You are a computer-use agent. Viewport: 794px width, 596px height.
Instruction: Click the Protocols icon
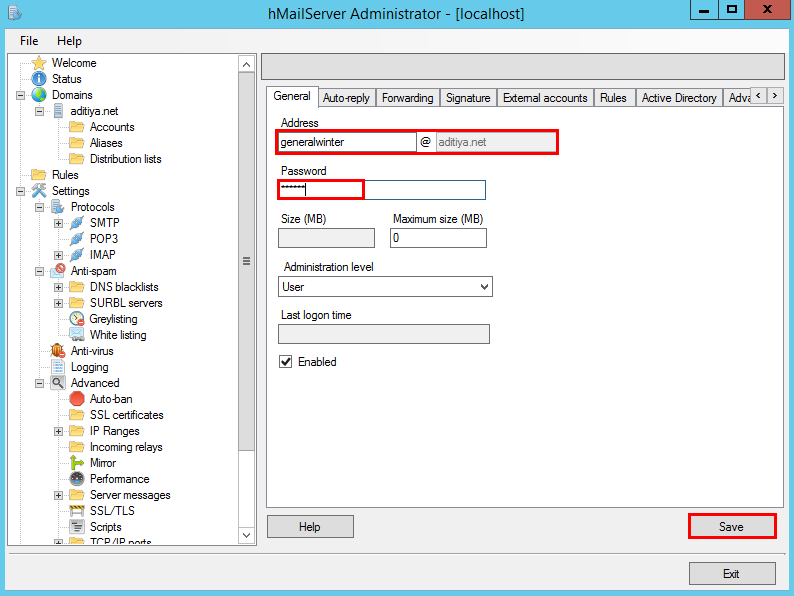pos(58,207)
